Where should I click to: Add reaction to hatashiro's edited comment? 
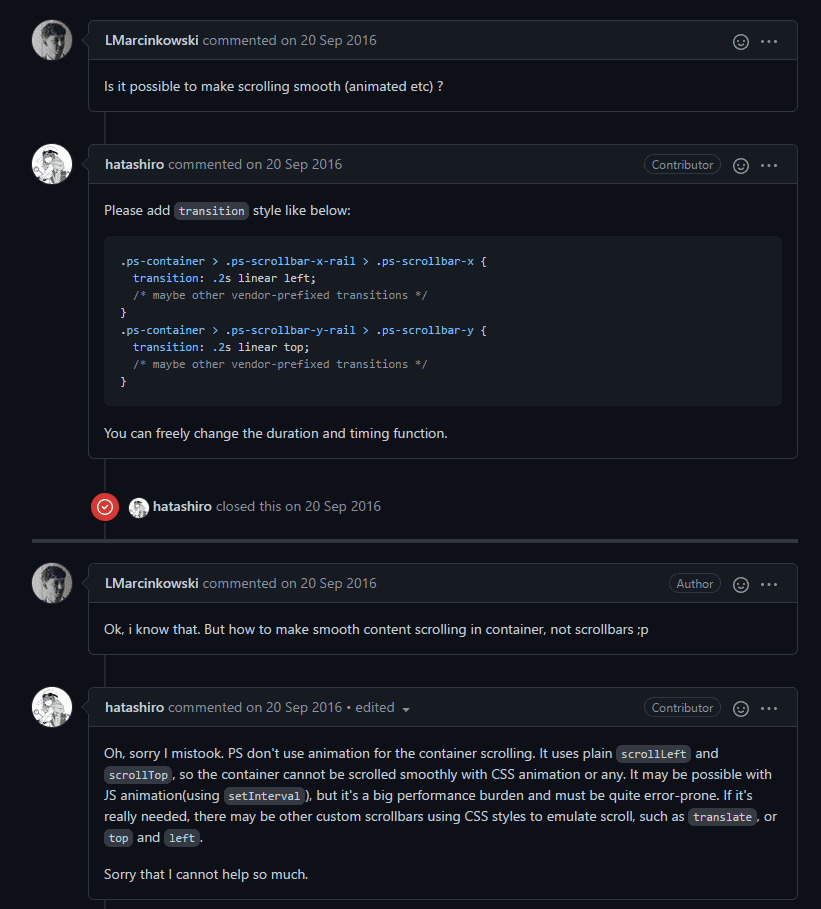coord(741,708)
